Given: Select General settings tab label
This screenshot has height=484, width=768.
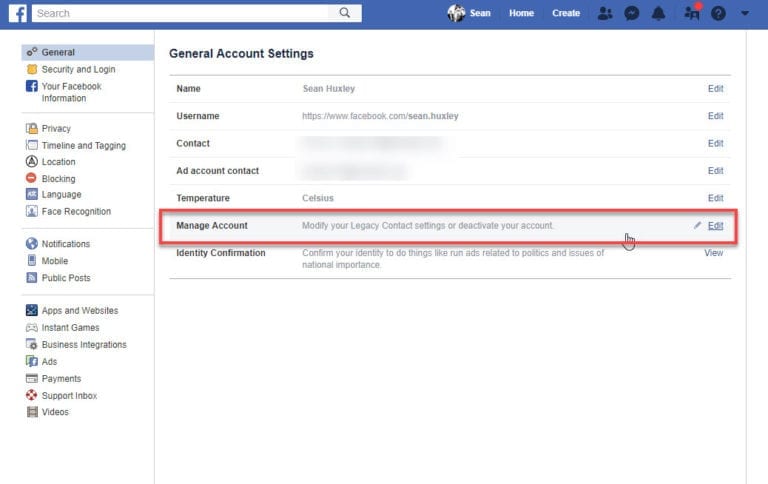Looking at the screenshot, I should pos(58,52).
